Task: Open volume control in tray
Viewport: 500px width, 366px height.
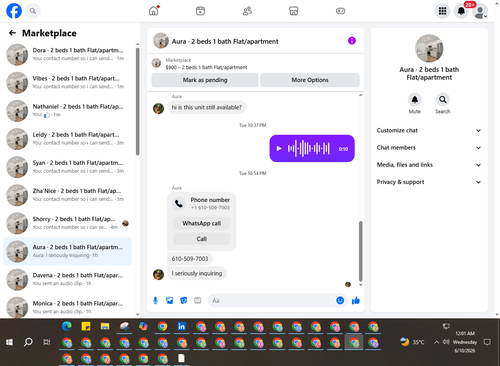Action: click(446, 342)
